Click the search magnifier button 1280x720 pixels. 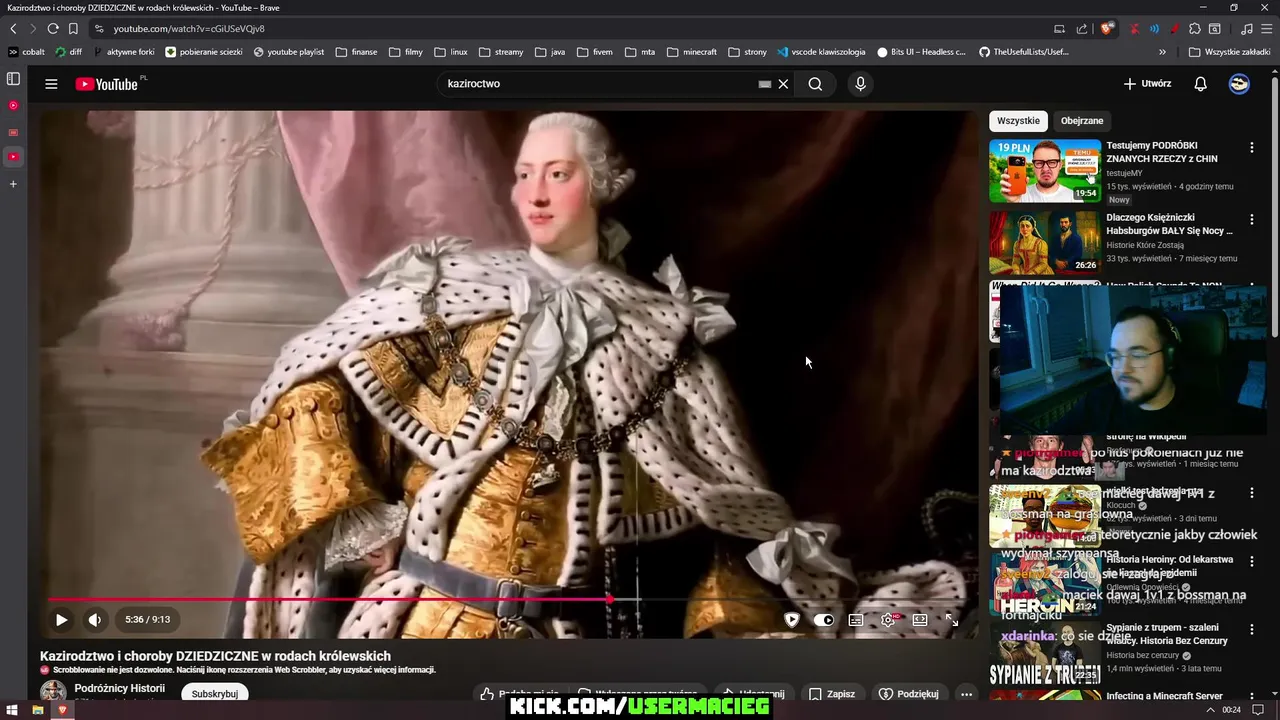pos(815,84)
